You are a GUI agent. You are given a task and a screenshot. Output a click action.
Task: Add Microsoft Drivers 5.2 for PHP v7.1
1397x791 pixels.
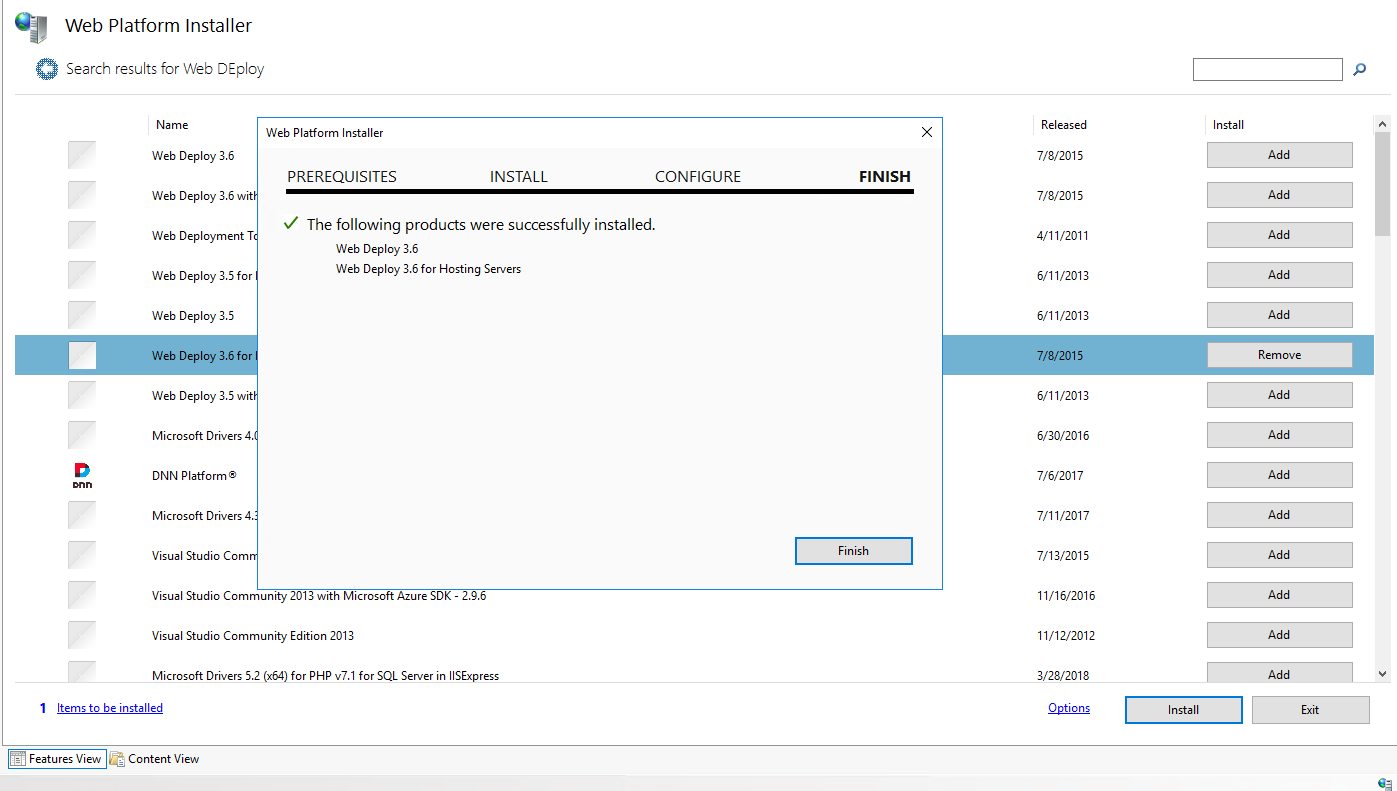(1279, 673)
